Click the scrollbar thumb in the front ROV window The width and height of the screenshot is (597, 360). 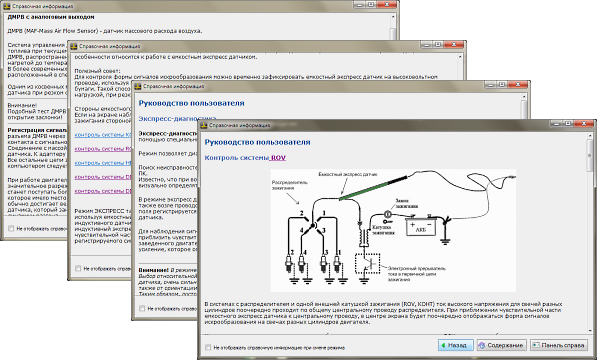tap(591, 155)
